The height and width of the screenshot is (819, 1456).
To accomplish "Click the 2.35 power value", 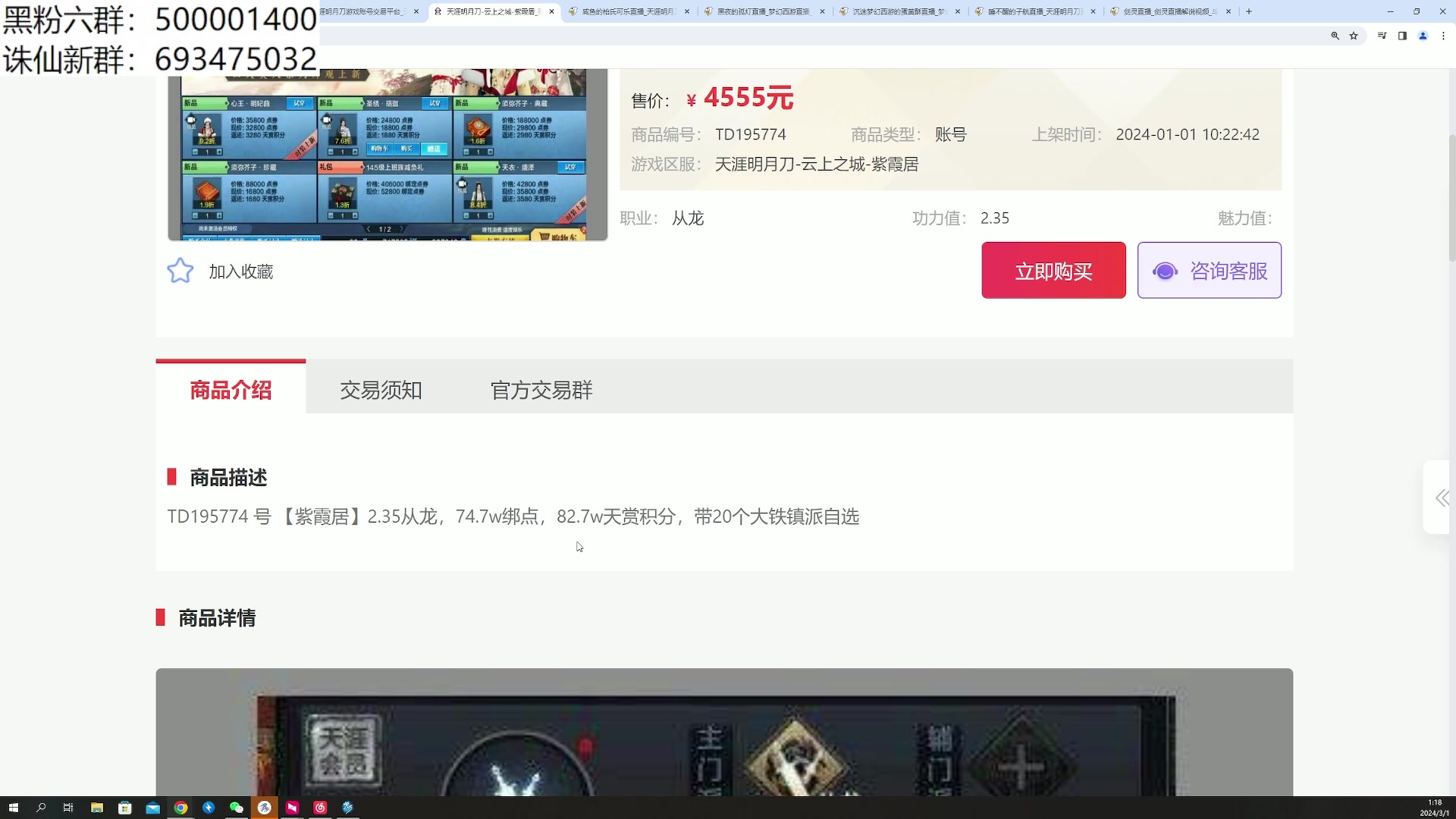I will pos(995,218).
